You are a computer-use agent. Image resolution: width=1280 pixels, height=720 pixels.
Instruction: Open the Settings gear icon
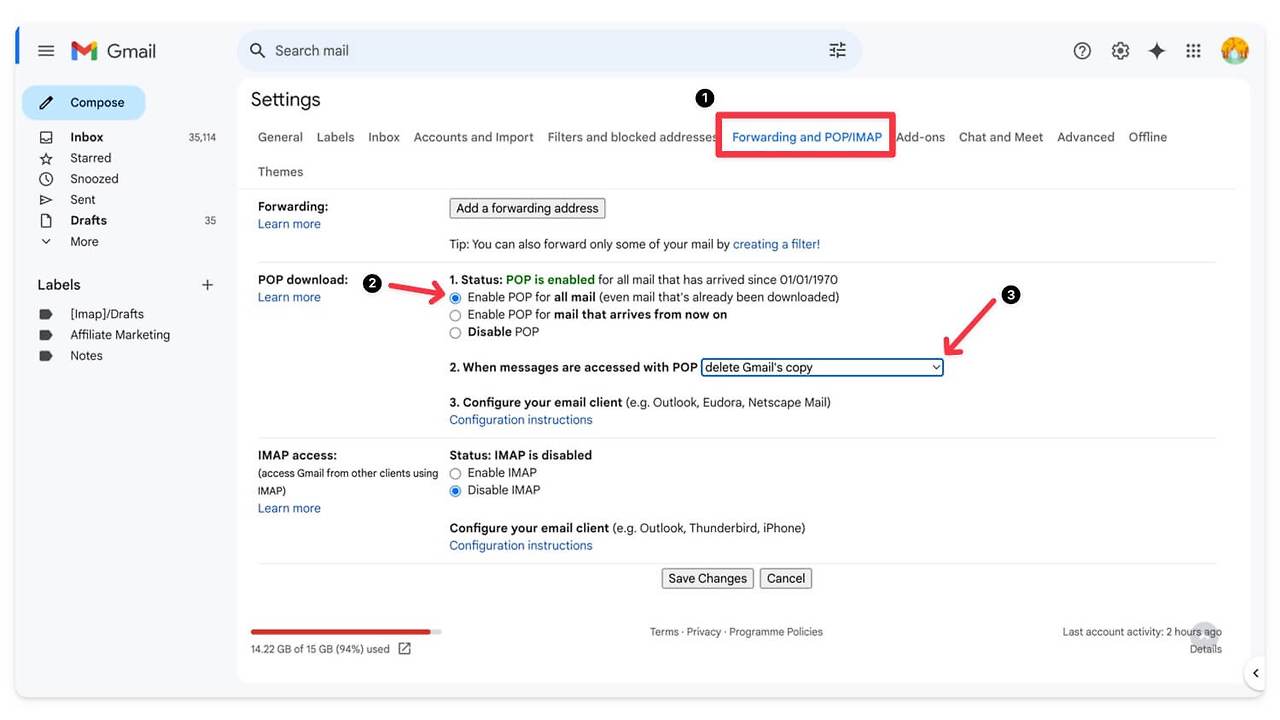tap(1120, 51)
